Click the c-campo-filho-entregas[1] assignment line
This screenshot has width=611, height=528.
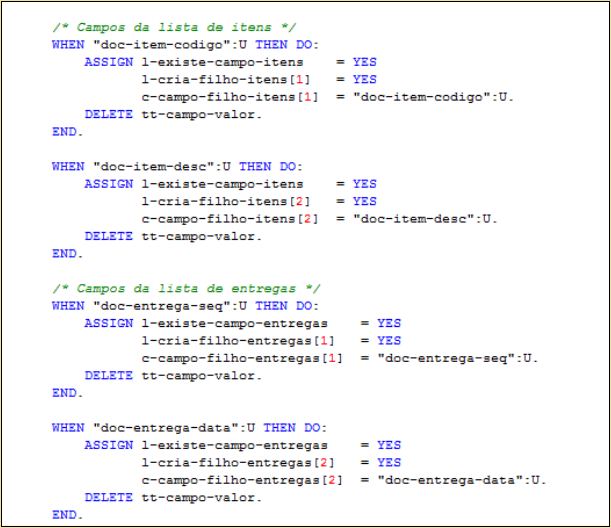point(340,358)
